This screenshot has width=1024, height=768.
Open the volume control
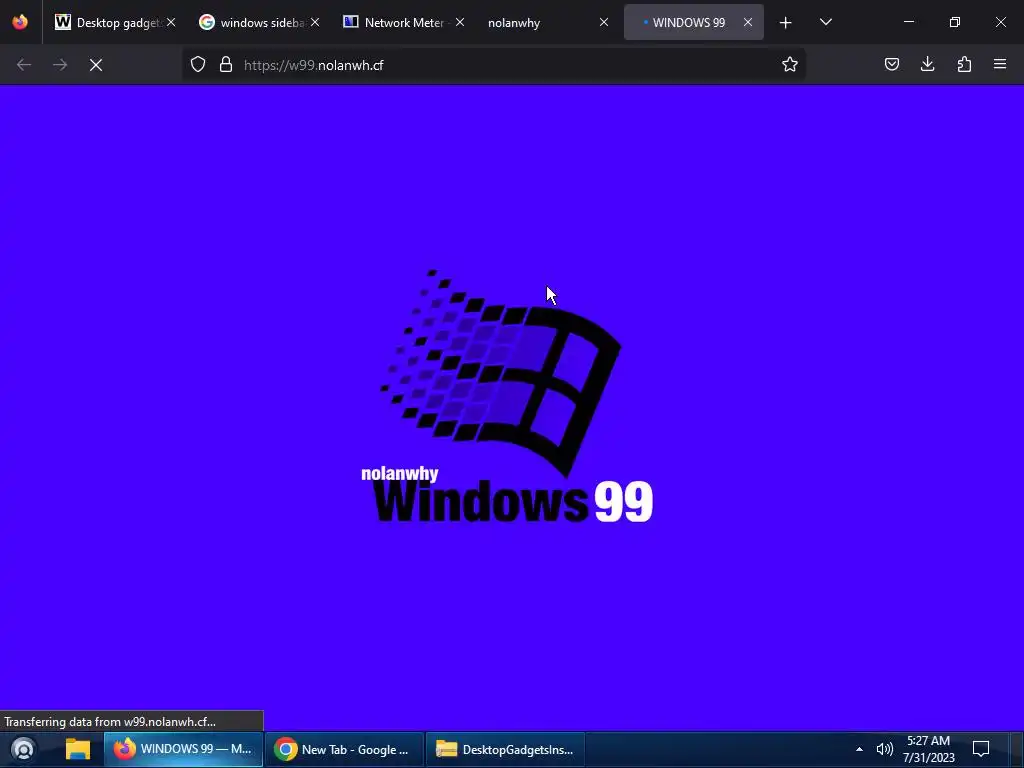pyautogui.click(x=884, y=749)
